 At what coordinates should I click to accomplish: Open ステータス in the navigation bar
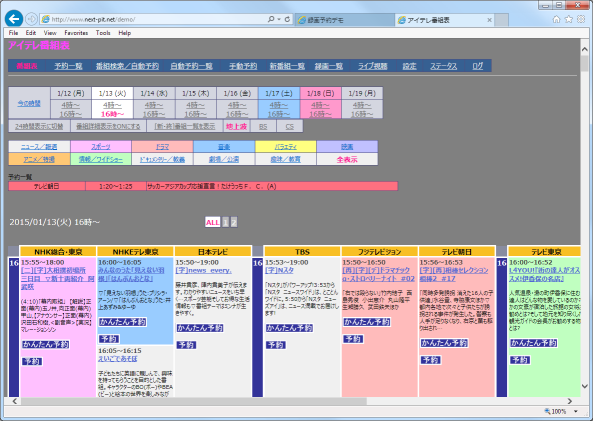coord(444,66)
